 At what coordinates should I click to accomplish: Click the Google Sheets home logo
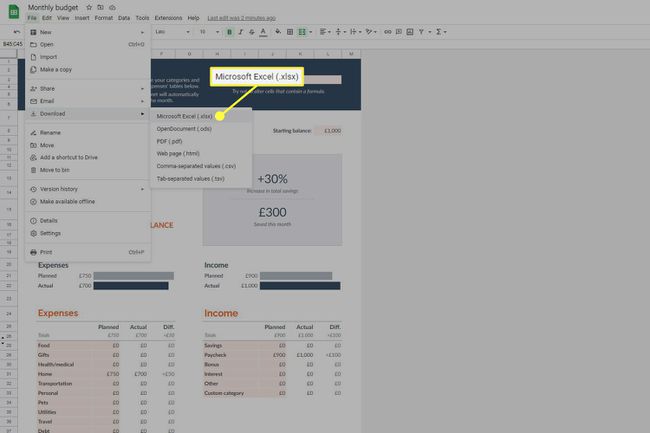tap(14, 12)
